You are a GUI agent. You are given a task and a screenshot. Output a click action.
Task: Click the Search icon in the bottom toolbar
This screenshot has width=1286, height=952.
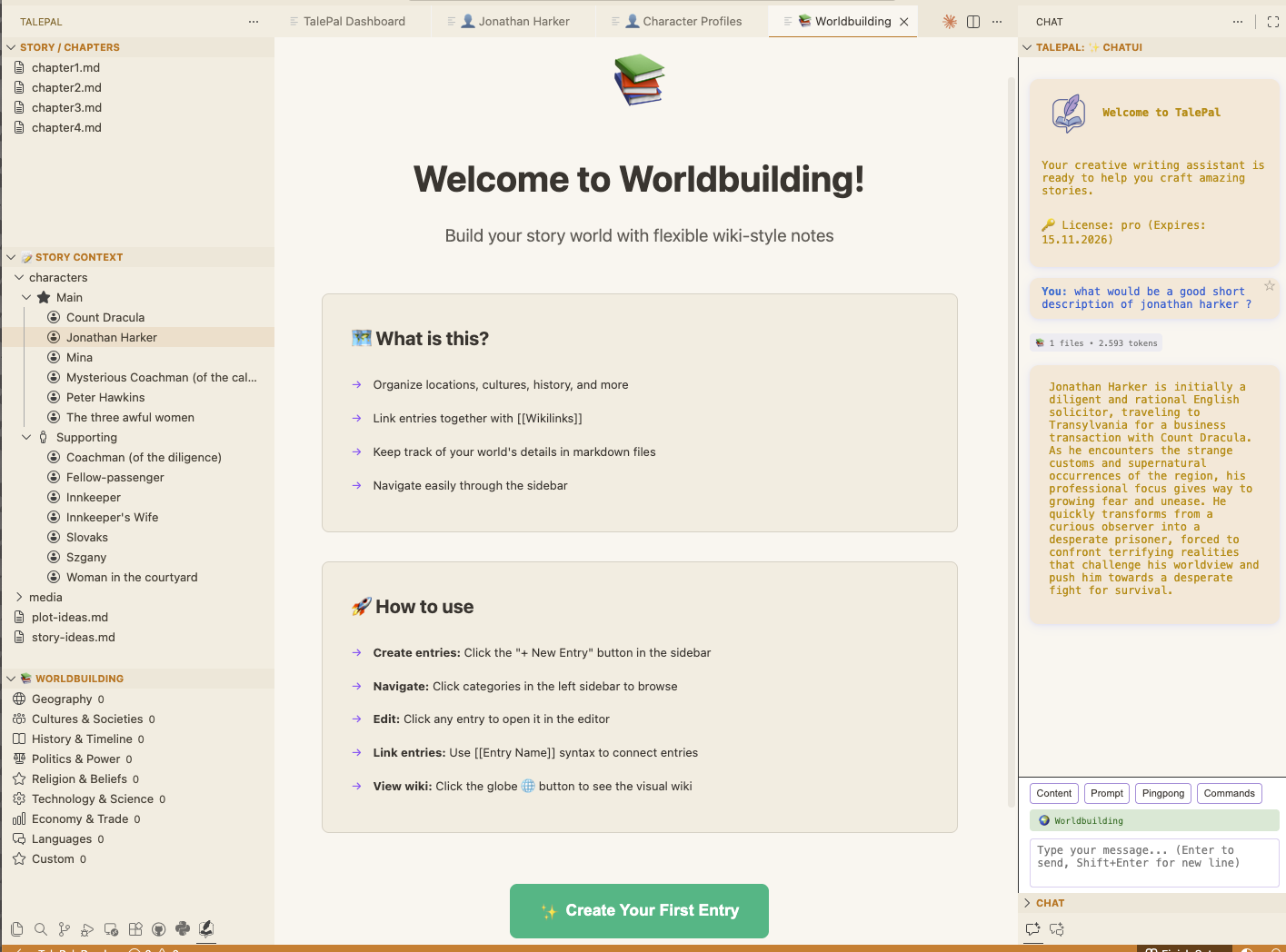tap(41, 929)
